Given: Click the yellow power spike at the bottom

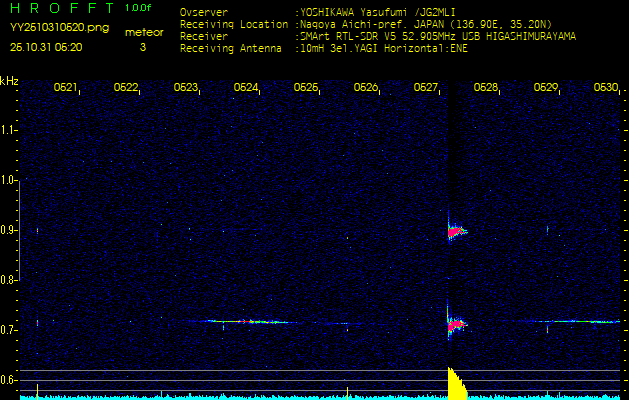Looking at the screenshot, I should point(454,384).
